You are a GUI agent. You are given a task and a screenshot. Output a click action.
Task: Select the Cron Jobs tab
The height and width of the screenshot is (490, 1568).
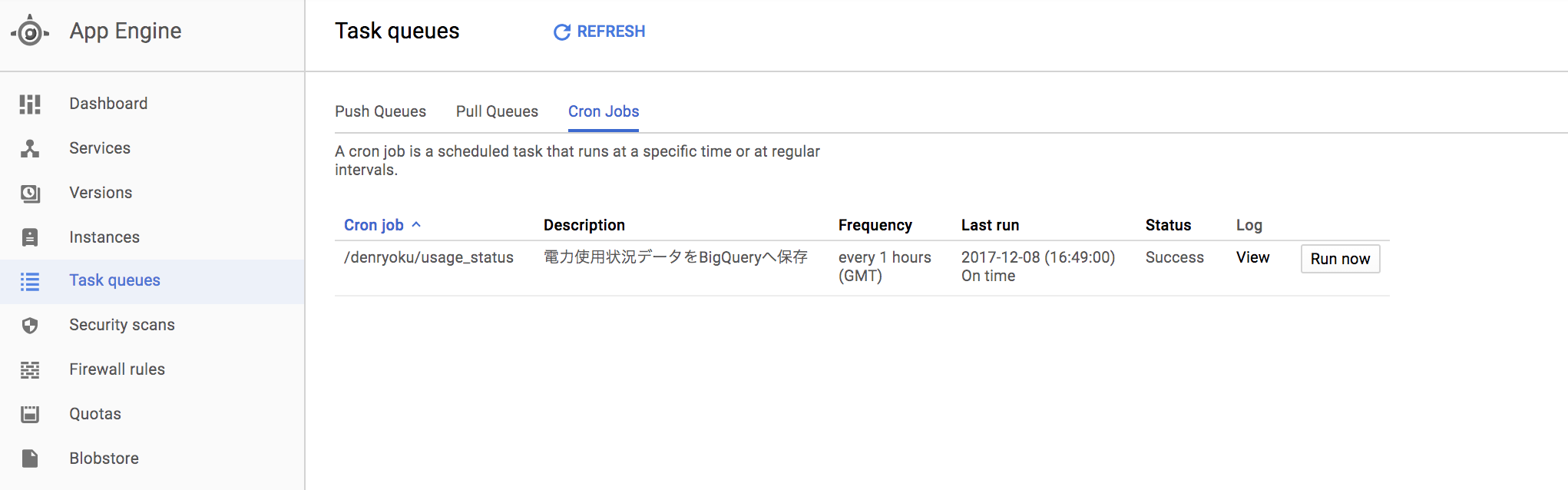pyautogui.click(x=604, y=111)
